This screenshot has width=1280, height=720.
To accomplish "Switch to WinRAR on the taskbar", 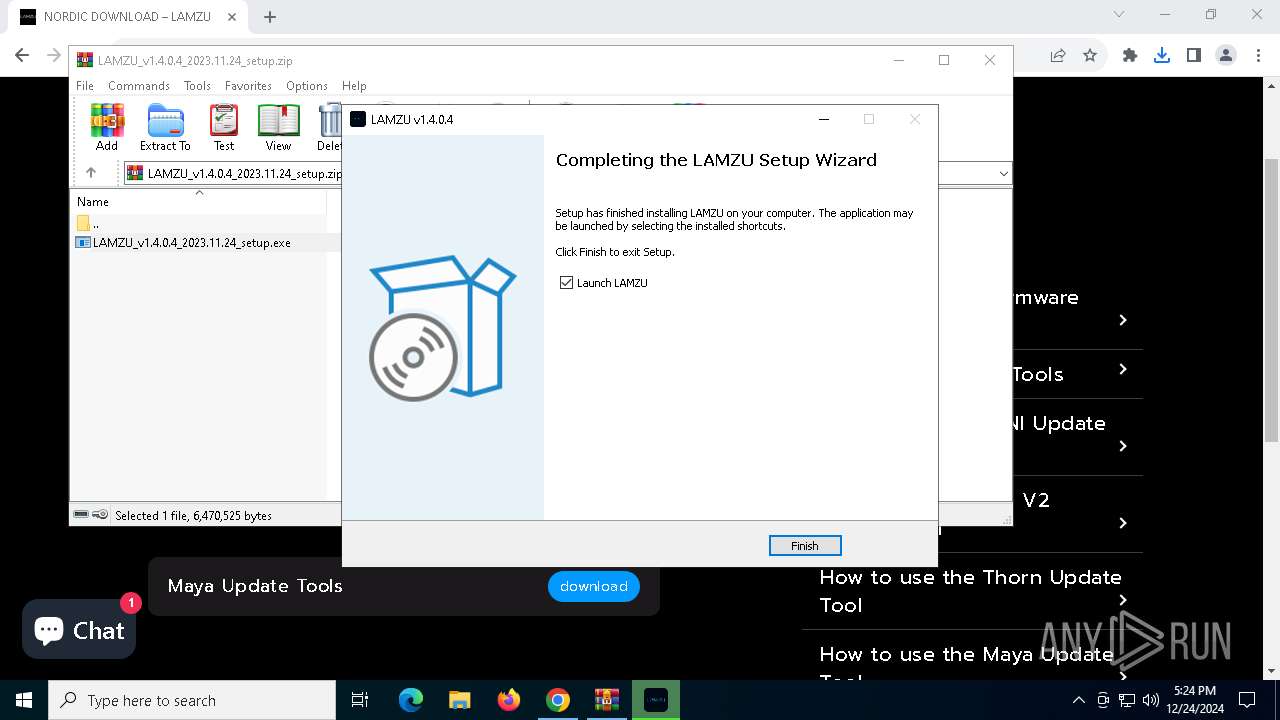I will tap(607, 700).
